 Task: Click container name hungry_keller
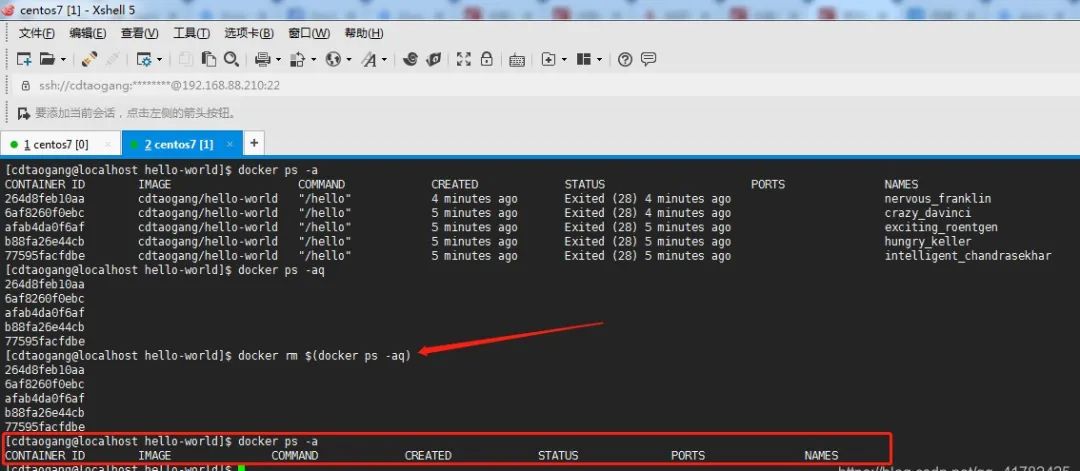pyautogui.click(x=928, y=241)
